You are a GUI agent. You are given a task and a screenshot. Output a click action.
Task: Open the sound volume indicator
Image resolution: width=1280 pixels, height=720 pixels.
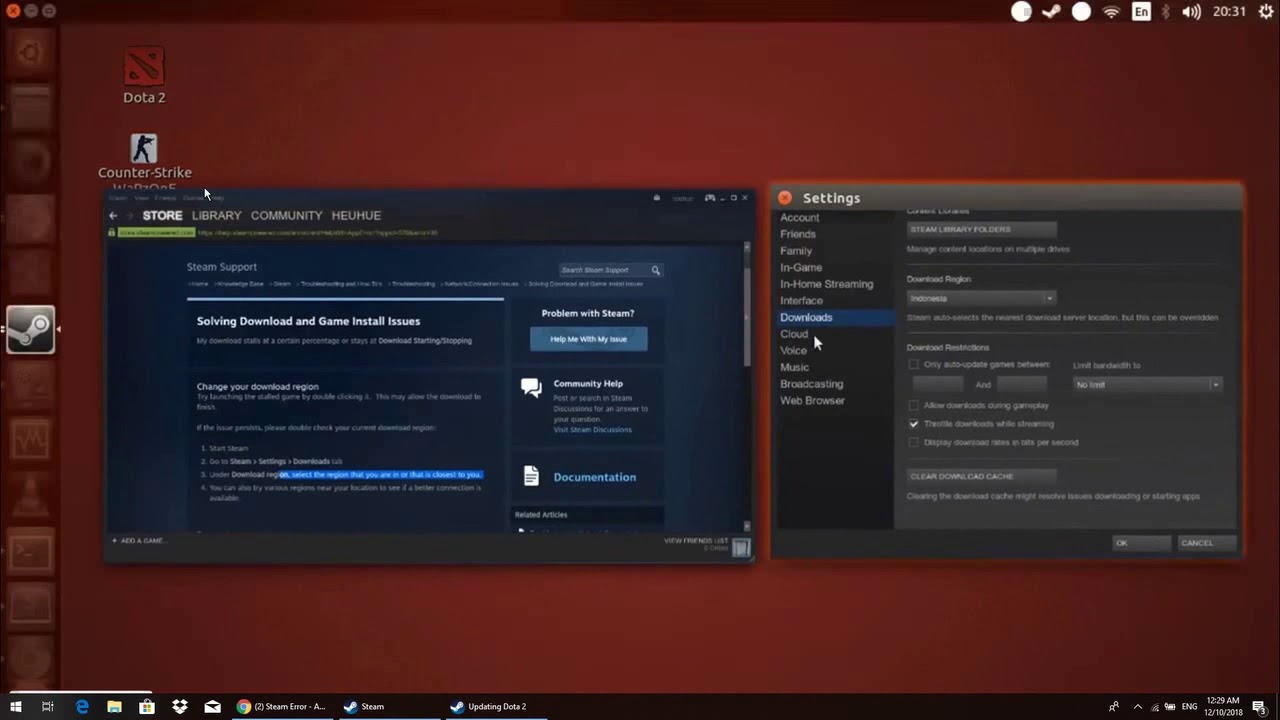click(1191, 12)
